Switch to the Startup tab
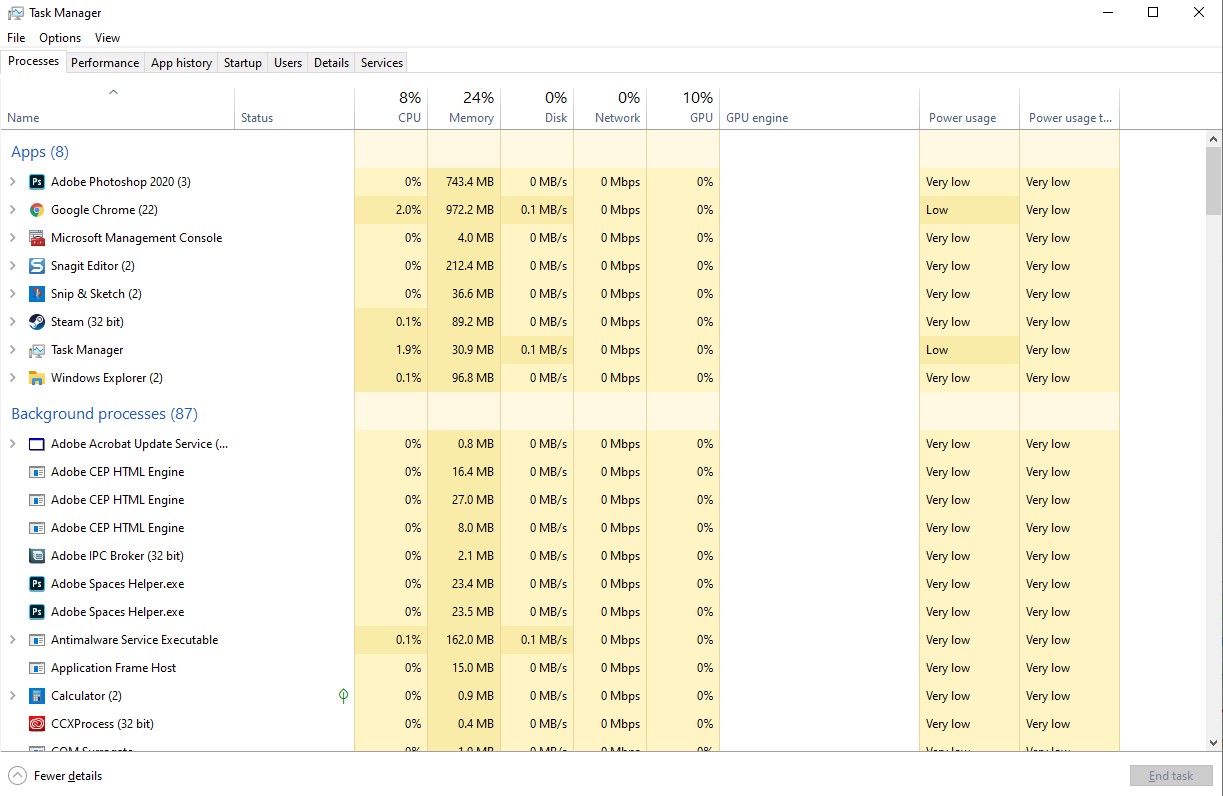Viewport: 1223px width, 796px height. coord(243,62)
